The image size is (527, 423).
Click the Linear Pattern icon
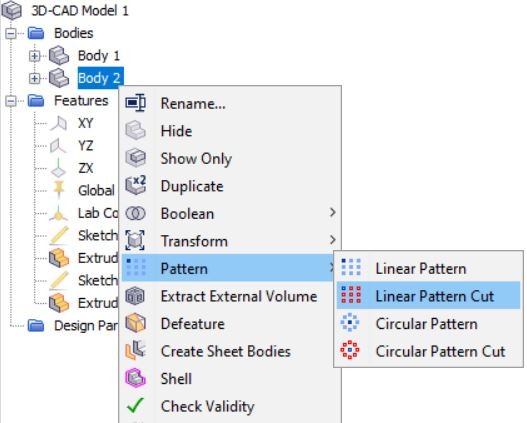(351, 267)
